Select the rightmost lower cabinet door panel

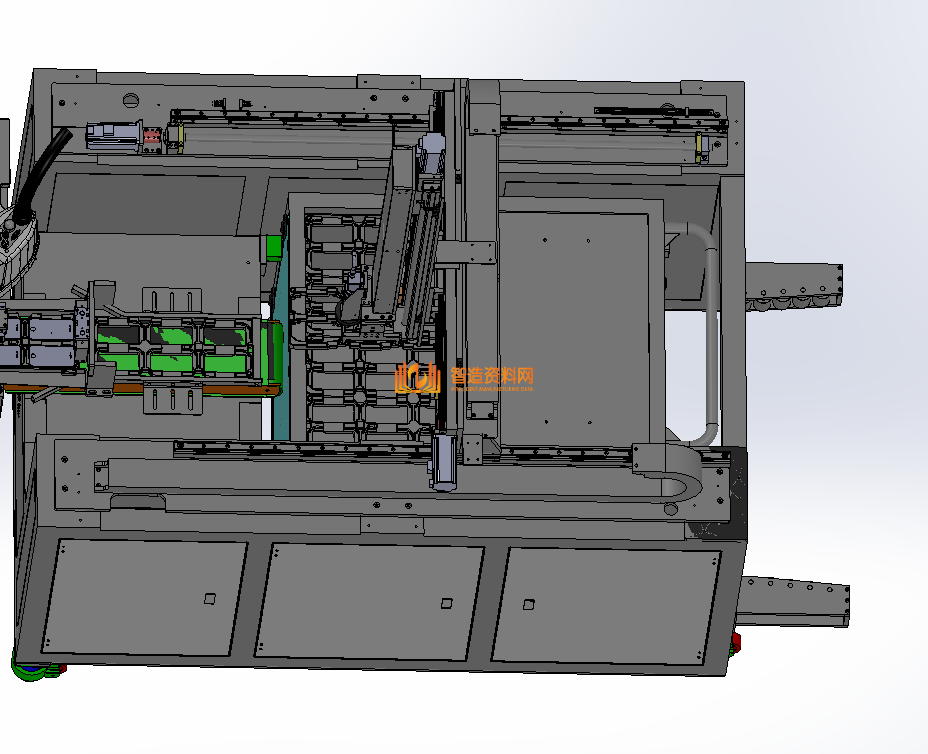(x=605, y=606)
